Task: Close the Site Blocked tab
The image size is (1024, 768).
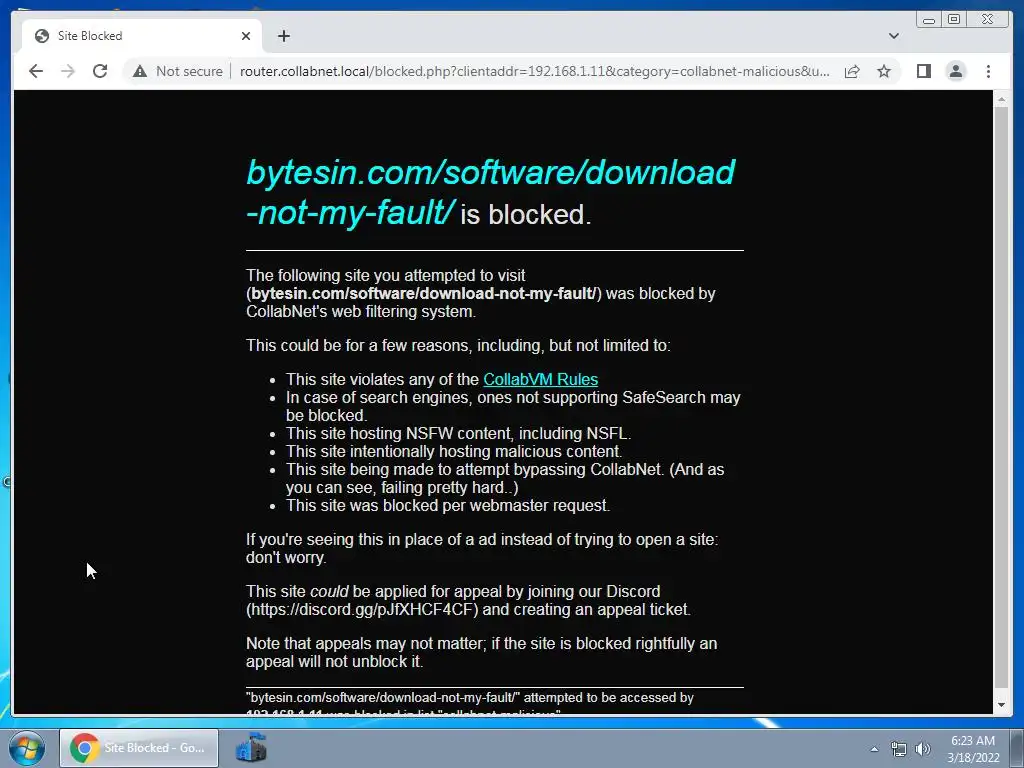Action: pyautogui.click(x=246, y=36)
